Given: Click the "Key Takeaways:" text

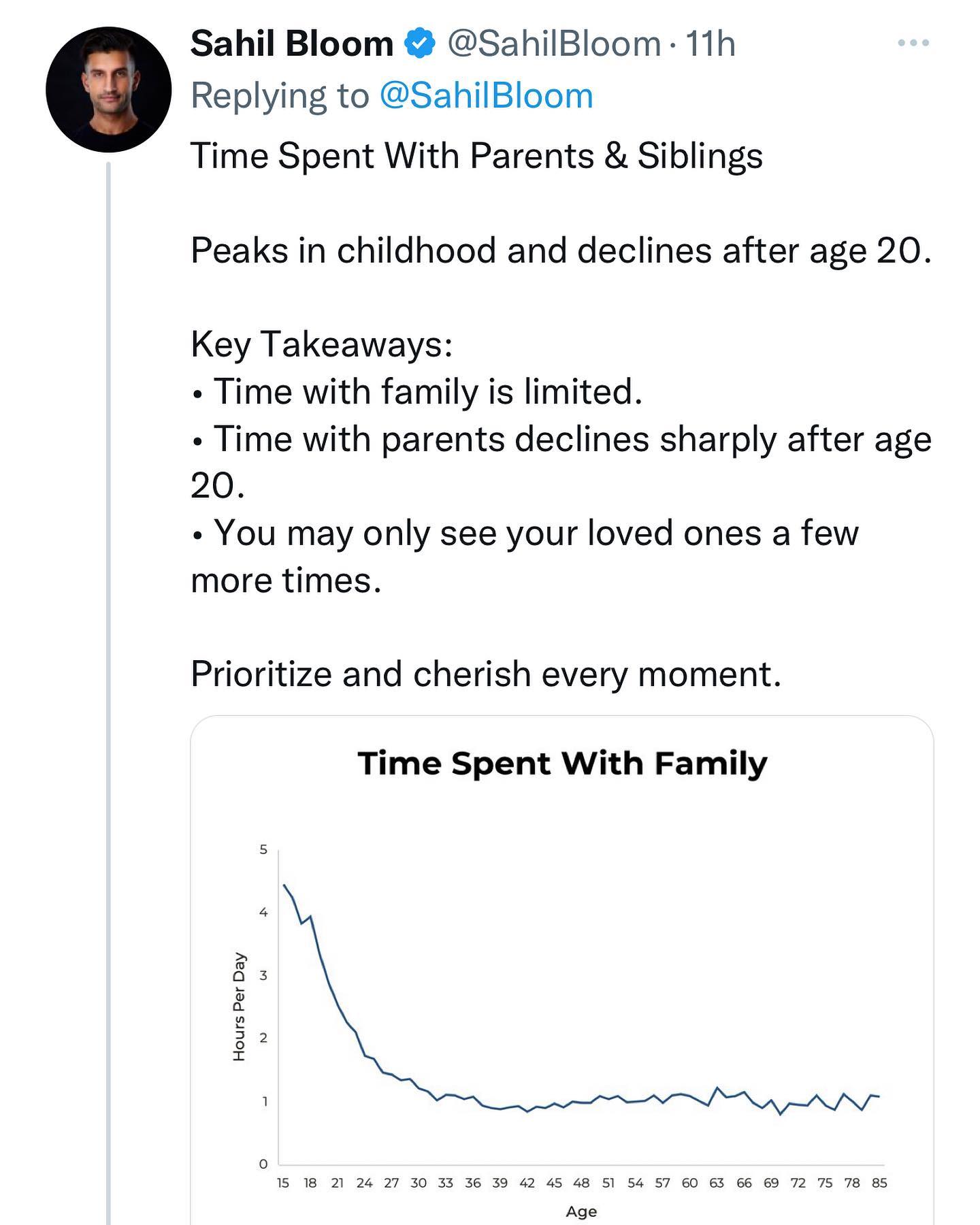Looking at the screenshot, I should click(322, 344).
